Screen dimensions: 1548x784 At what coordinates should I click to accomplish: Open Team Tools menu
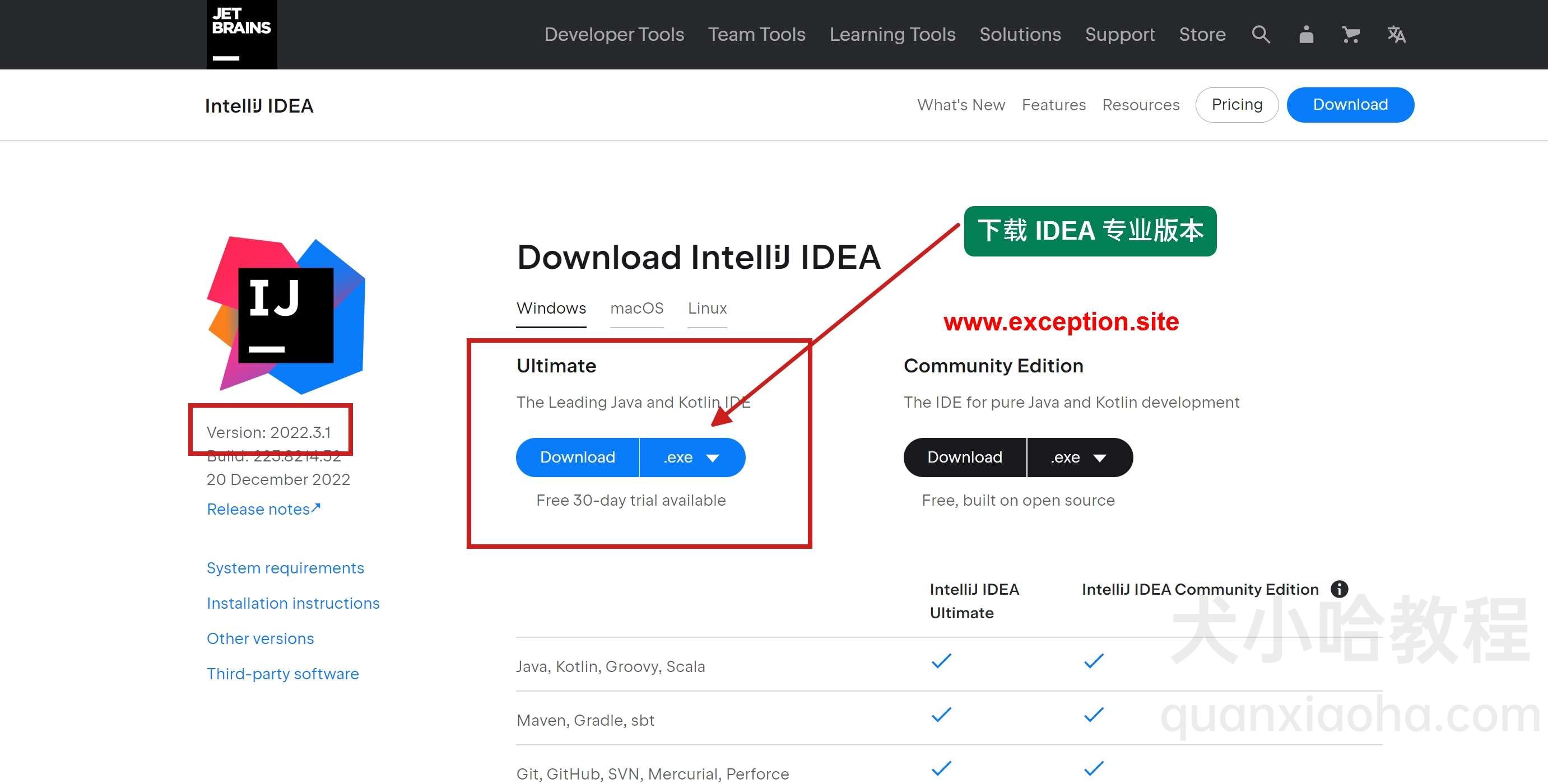(756, 34)
